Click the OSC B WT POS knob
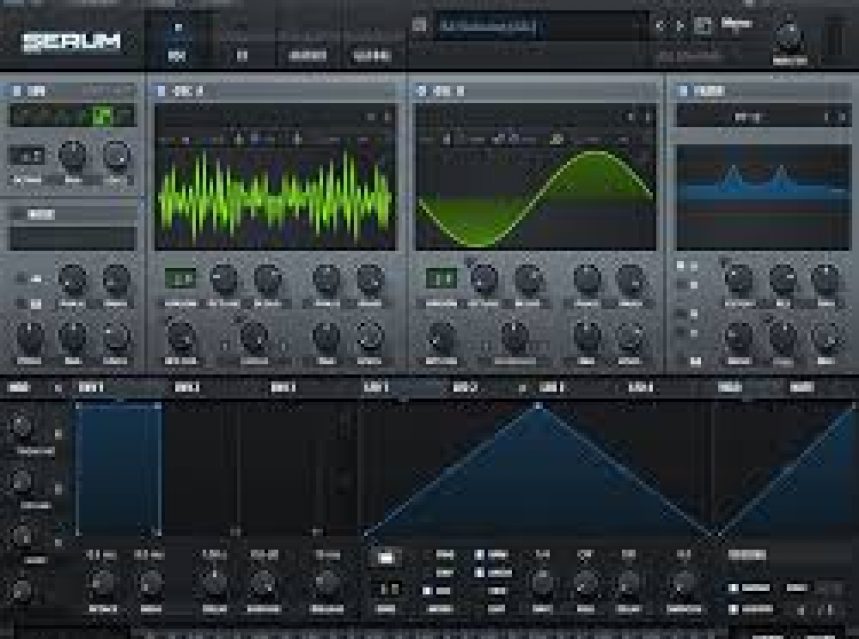This screenshot has width=859, height=639. (x=442, y=336)
